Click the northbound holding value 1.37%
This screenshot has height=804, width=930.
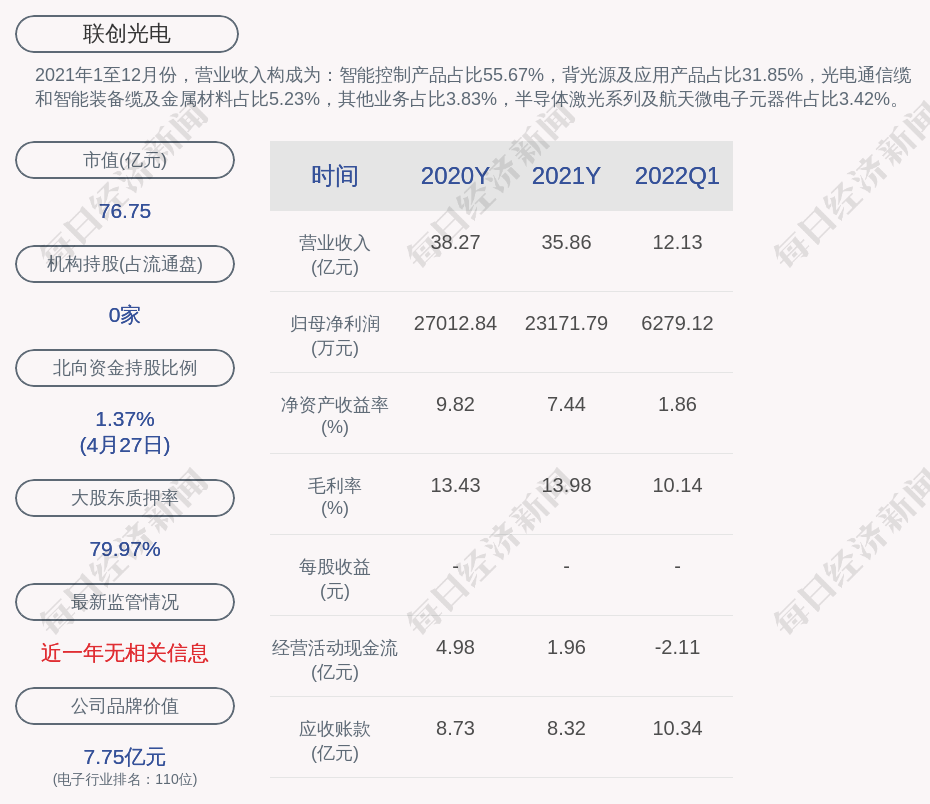(125, 419)
